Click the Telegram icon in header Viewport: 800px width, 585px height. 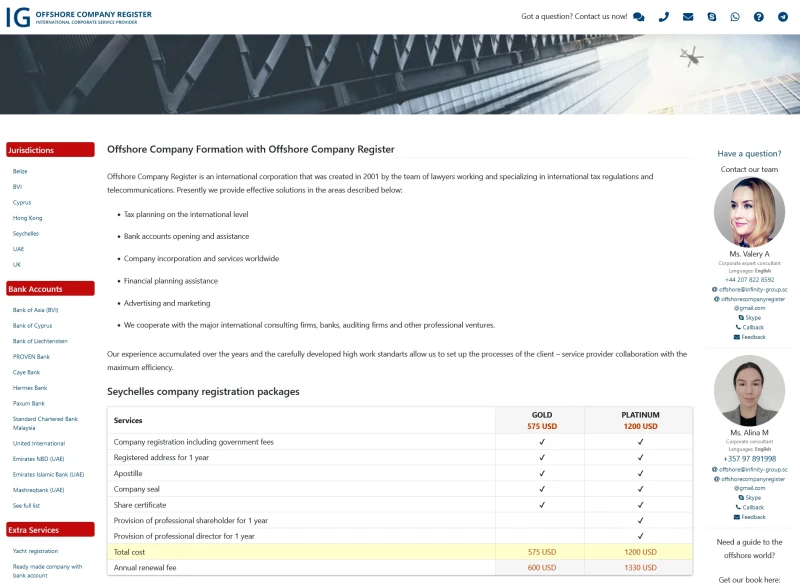point(783,17)
